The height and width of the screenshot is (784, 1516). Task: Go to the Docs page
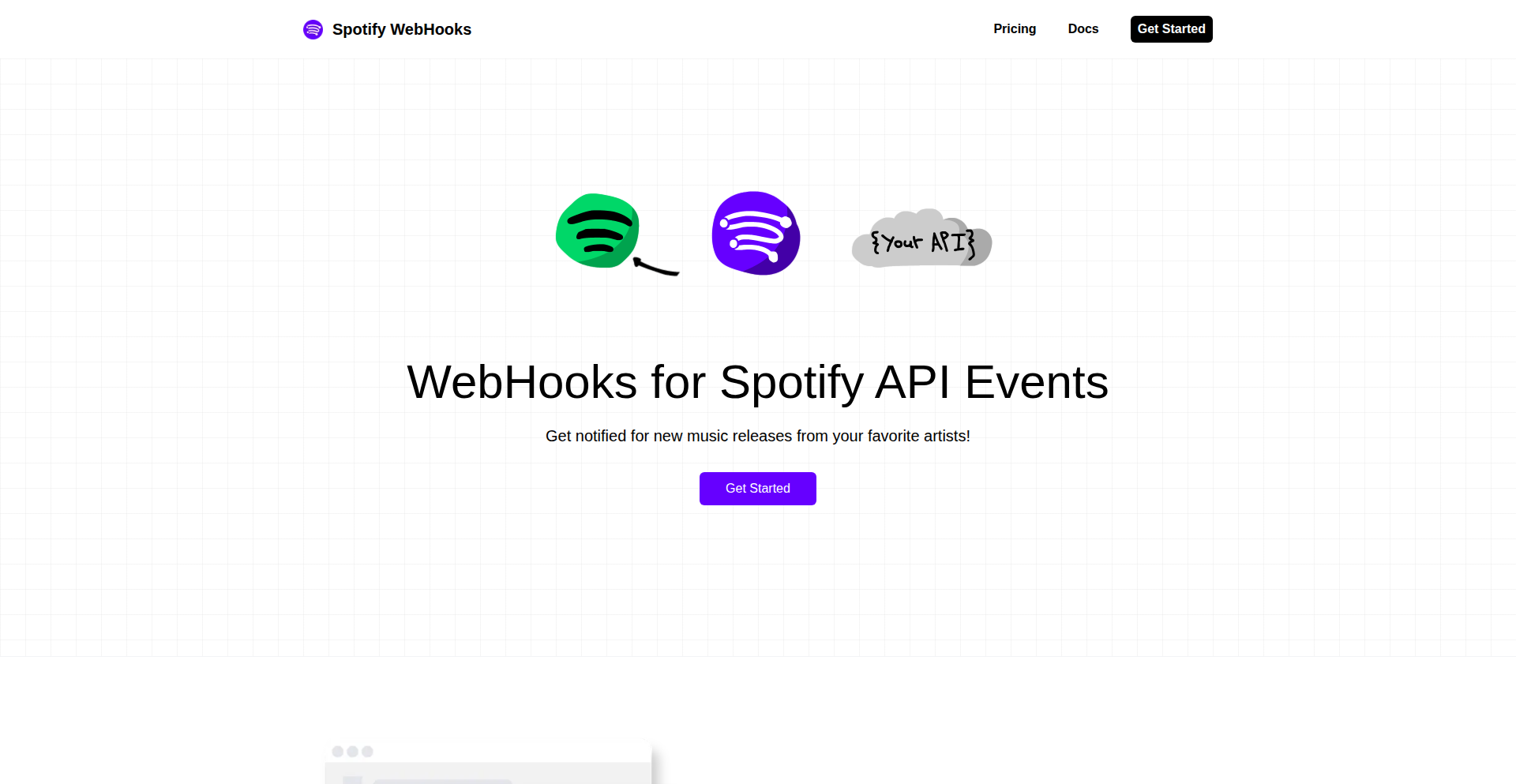point(1083,29)
